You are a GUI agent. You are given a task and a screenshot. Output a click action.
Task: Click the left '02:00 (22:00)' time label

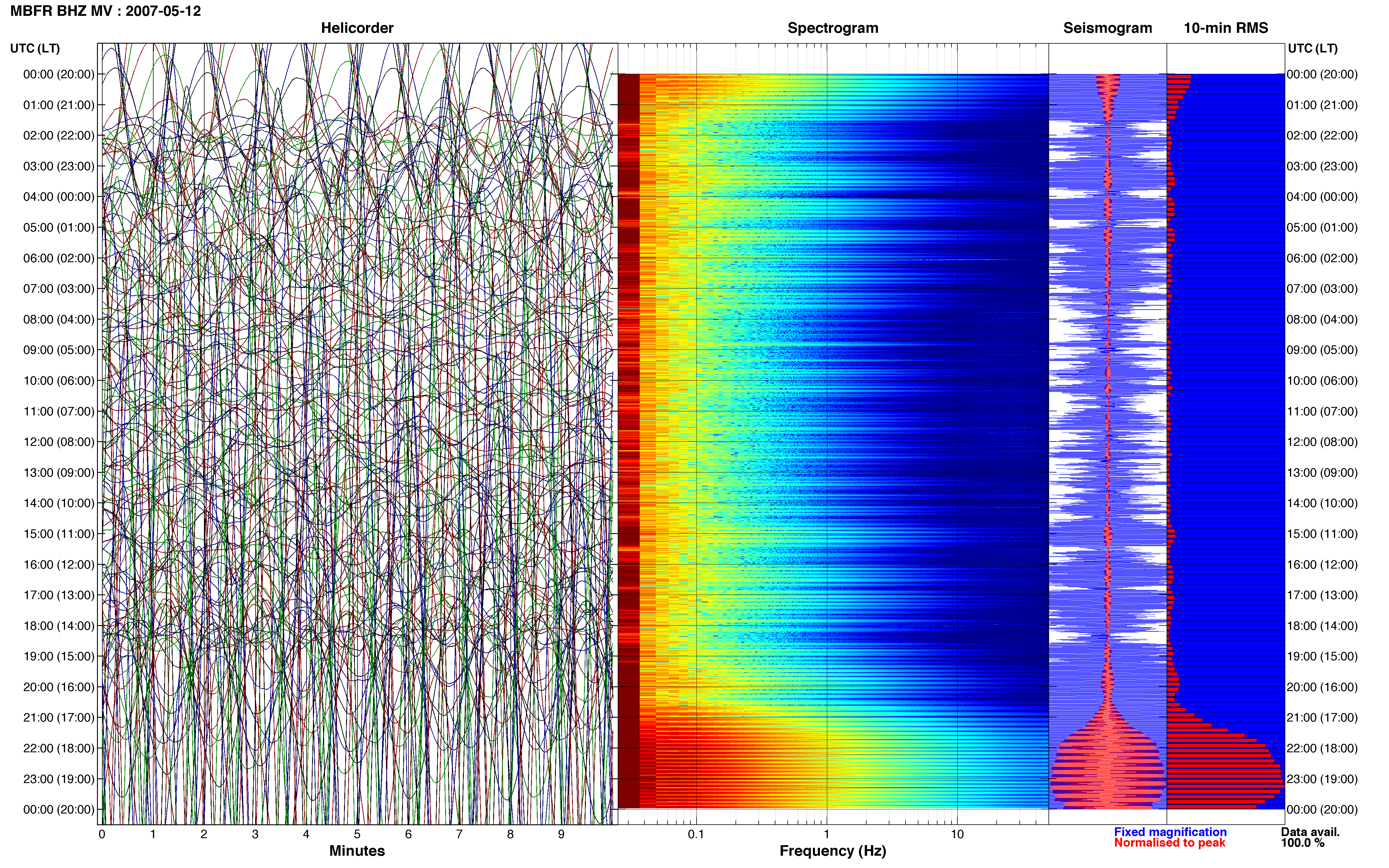pos(59,135)
